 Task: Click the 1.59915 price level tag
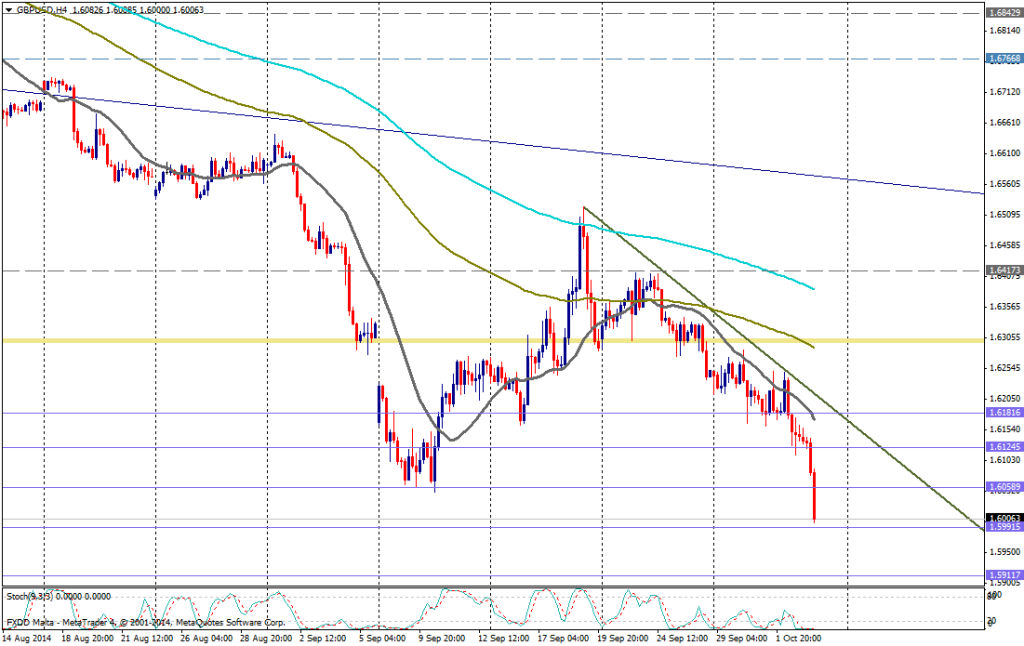(1002, 526)
